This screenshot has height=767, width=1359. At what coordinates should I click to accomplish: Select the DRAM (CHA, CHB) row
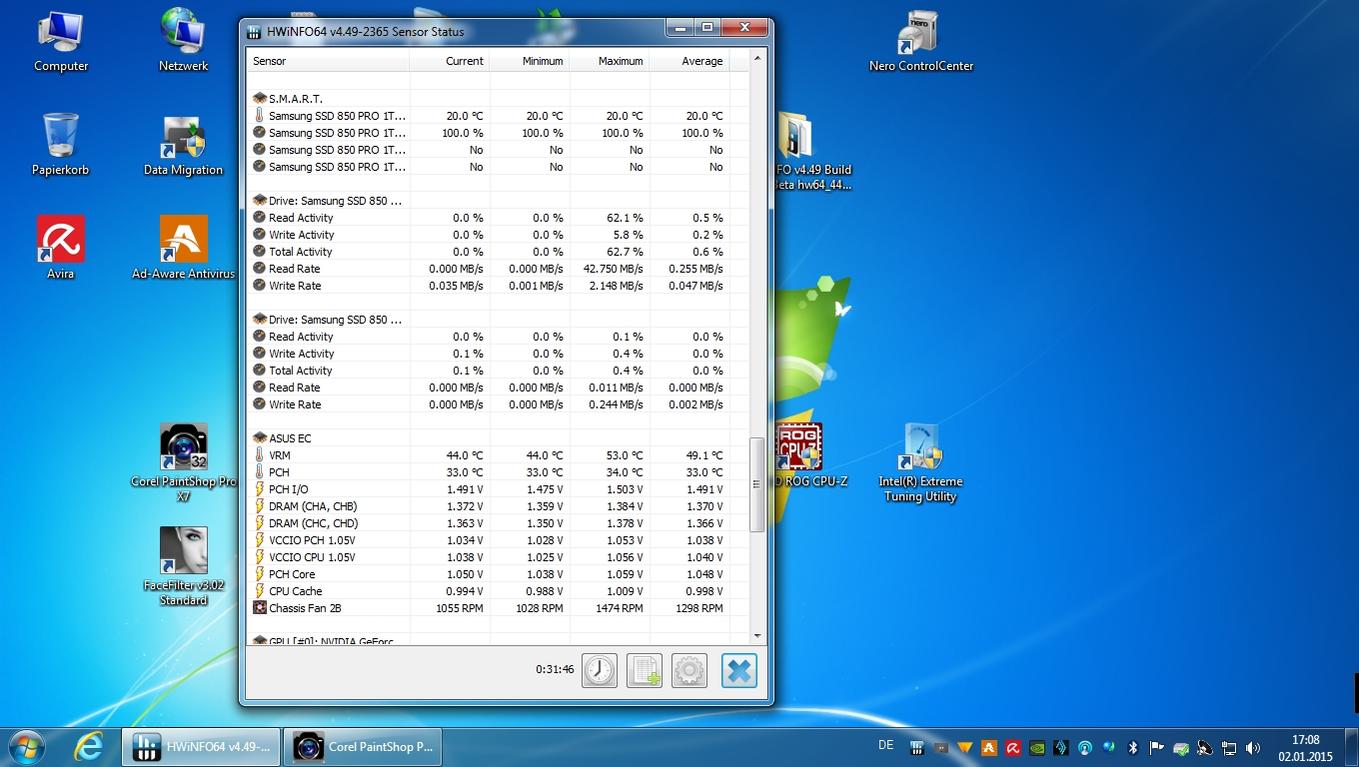[488, 506]
